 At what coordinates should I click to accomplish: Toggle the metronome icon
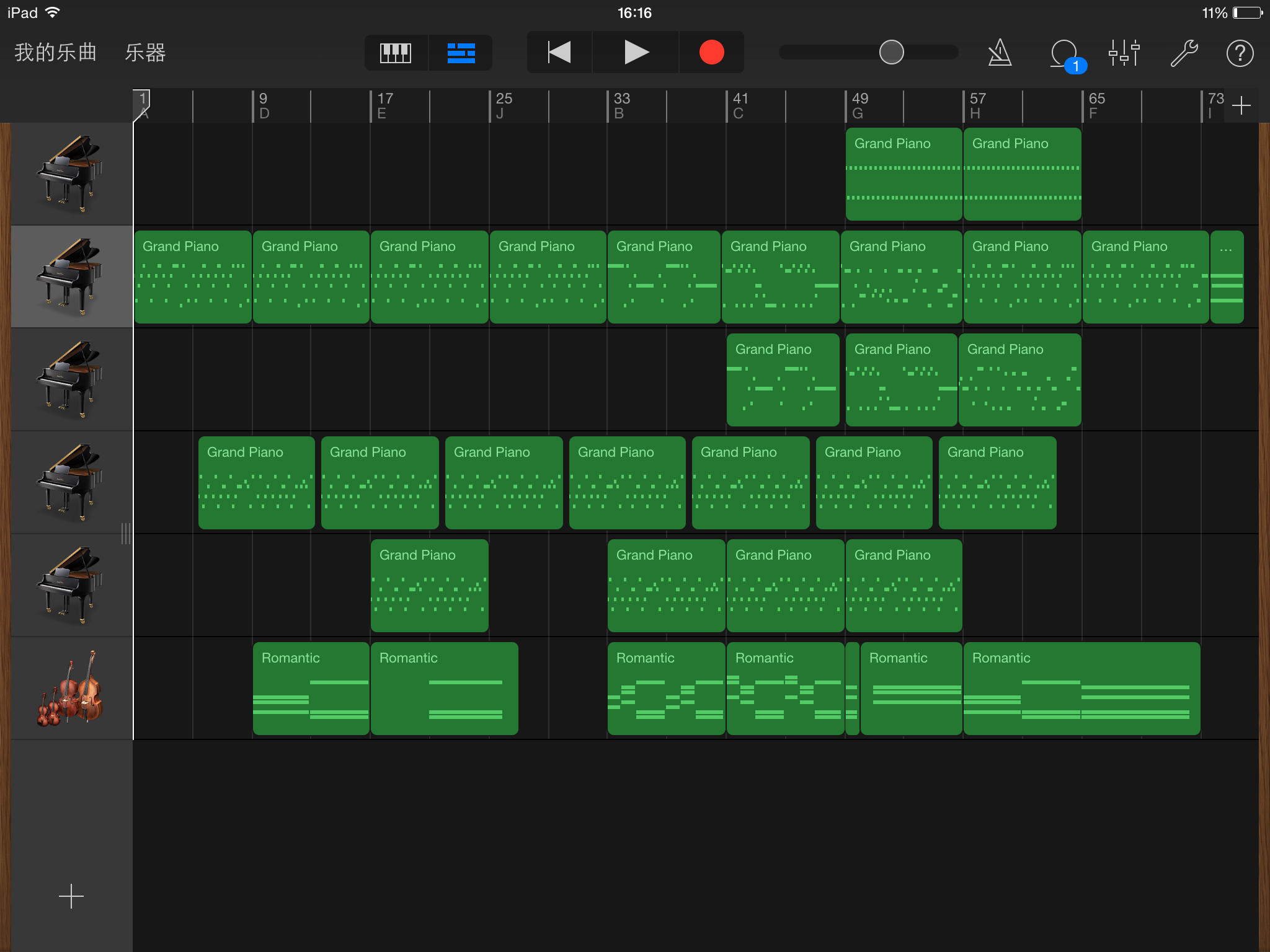pyautogui.click(x=999, y=53)
